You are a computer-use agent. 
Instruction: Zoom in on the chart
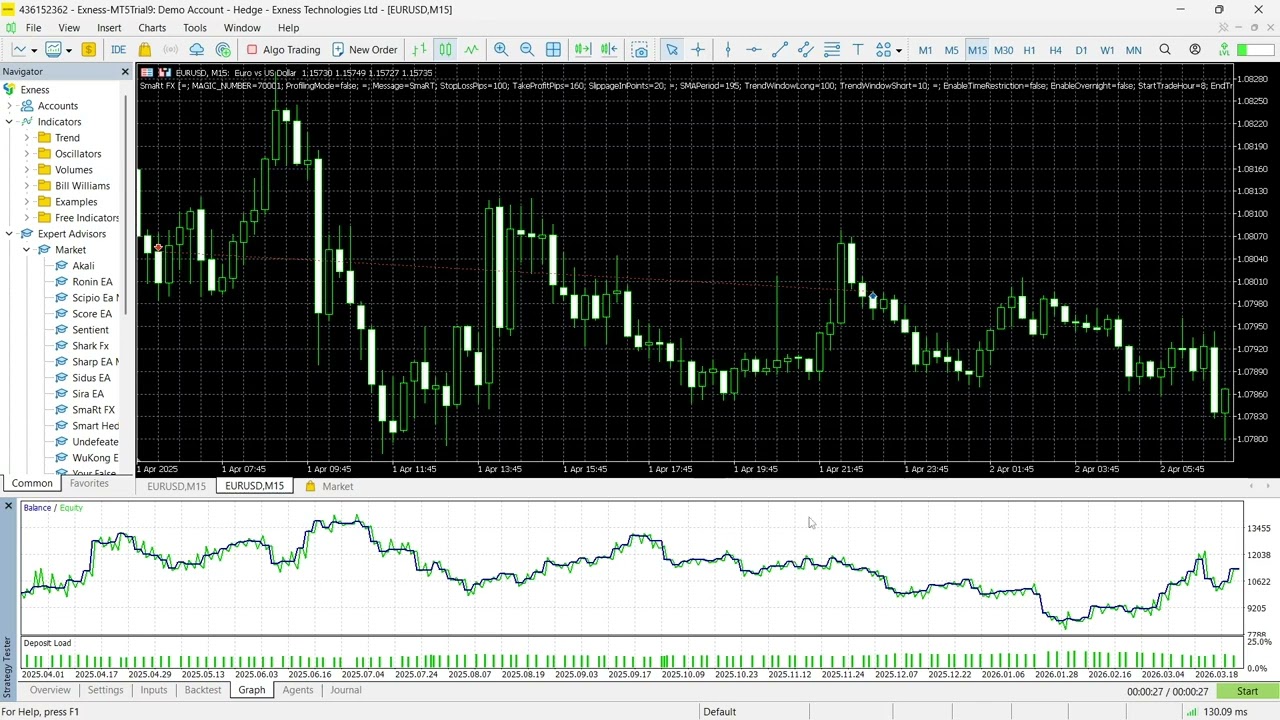[x=501, y=50]
